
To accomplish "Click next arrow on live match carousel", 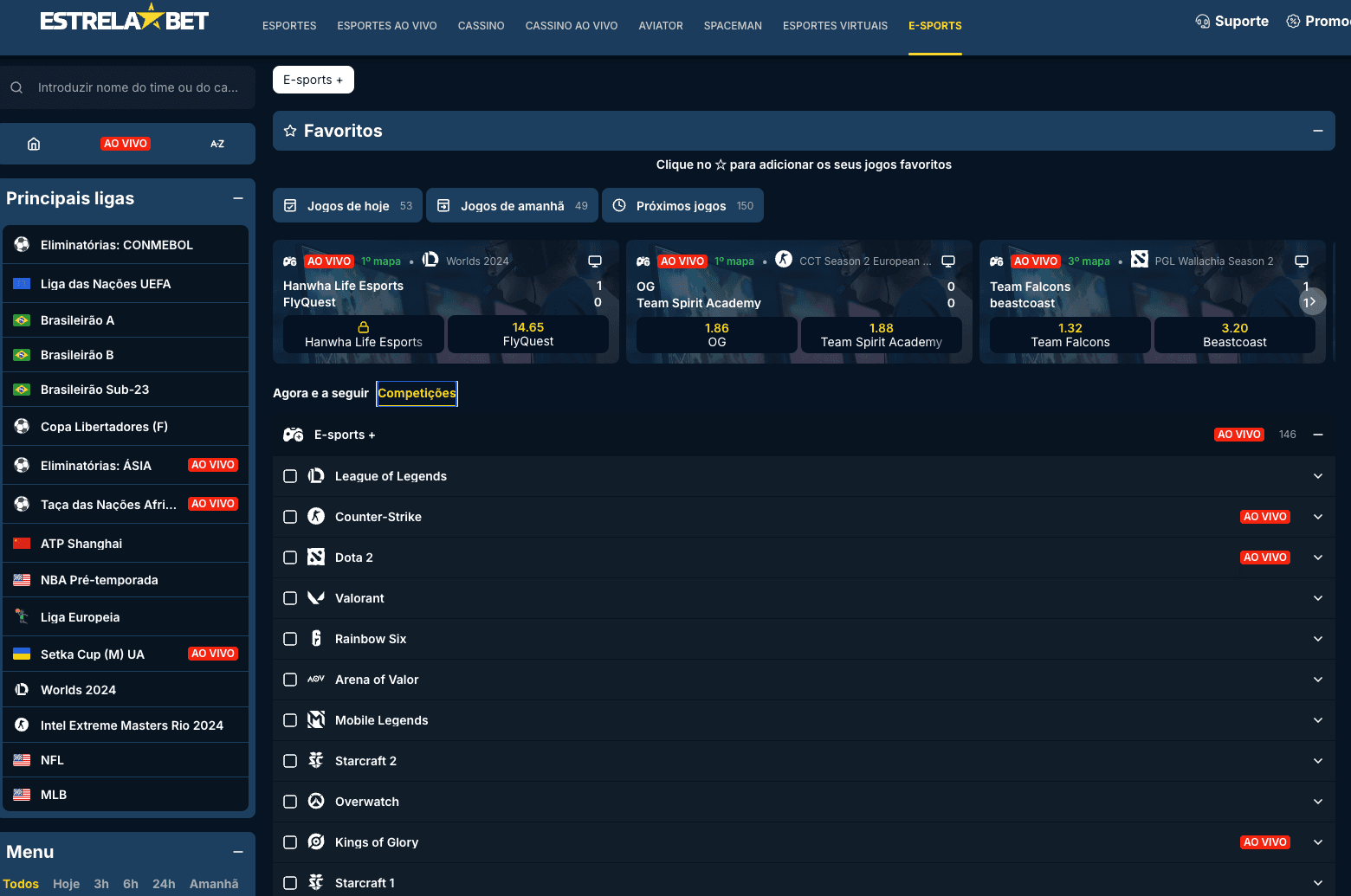I will tap(1312, 301).
